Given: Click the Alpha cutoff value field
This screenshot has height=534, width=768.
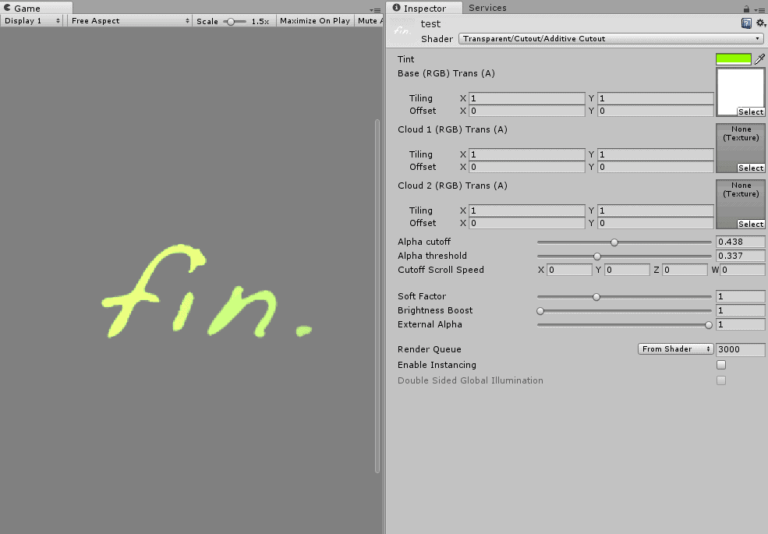Looking at the screenshot, I should pyautogui.click(x=740, y=242).
